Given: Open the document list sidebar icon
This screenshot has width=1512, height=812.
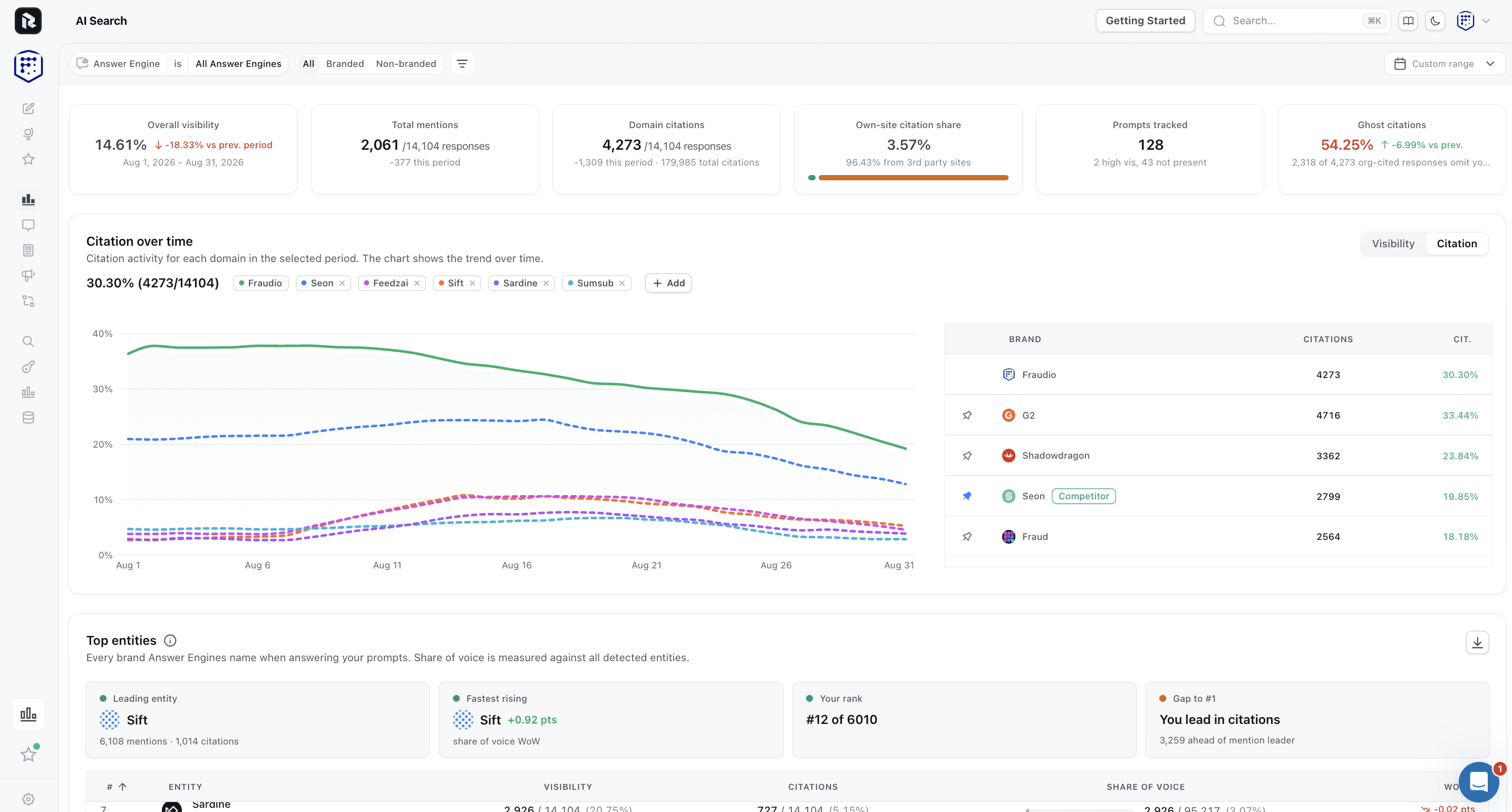Looking at the screenshot, I should 28,250.
